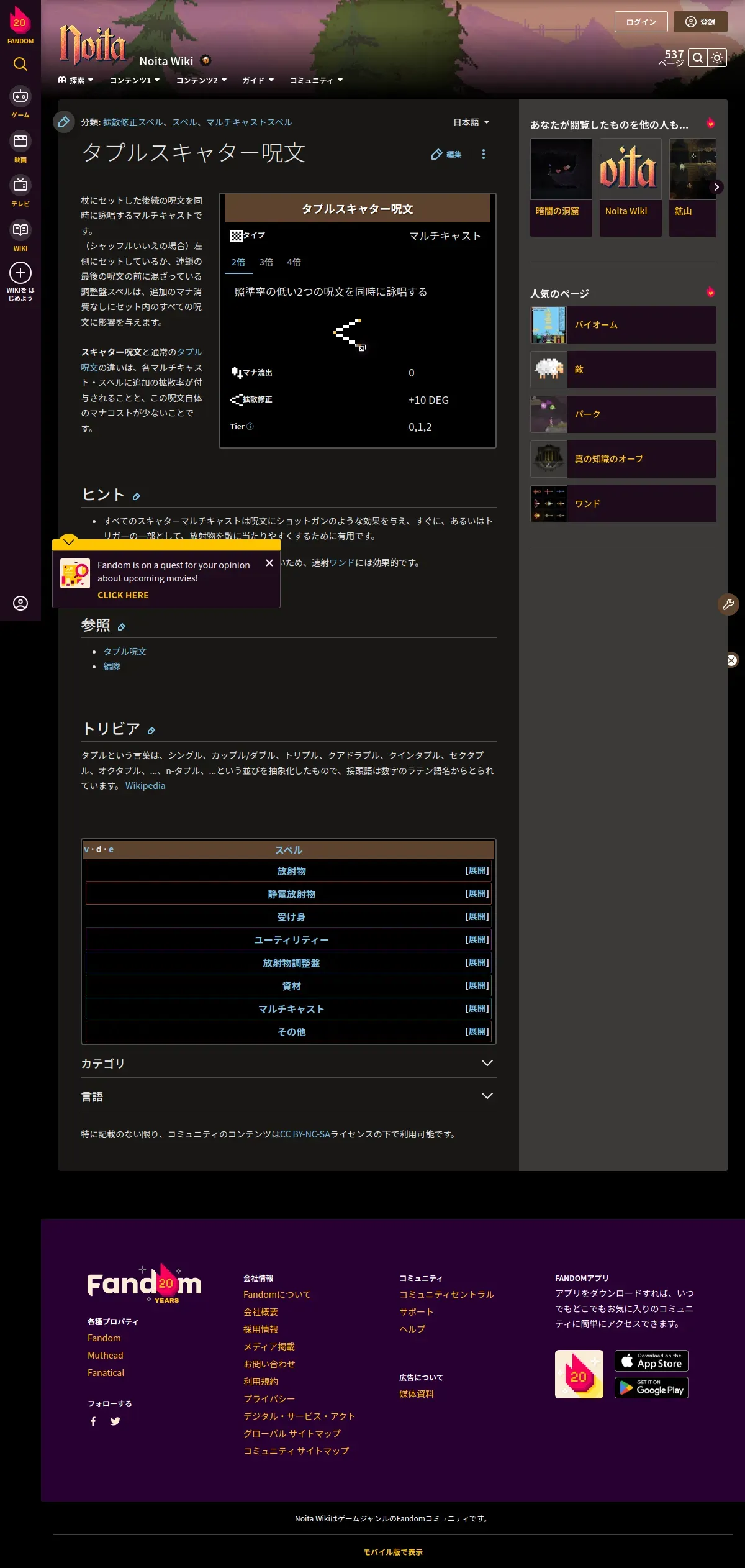Edit the トリビア section via pencil icon
Image resolution: width=745 pixels, height=1568 pixels.
[151, 731]
